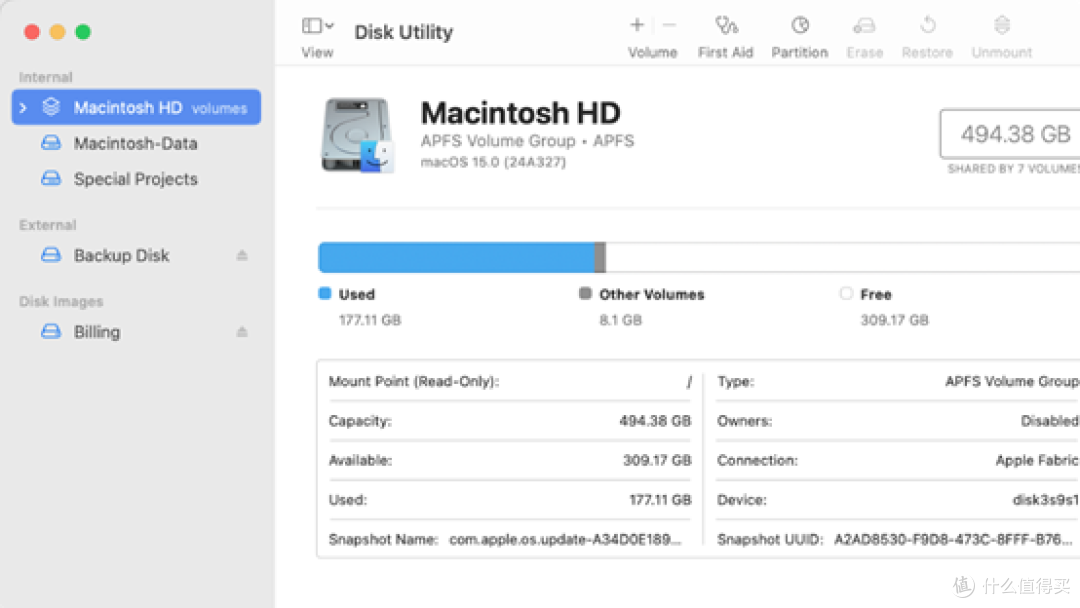This screenshot has height=608, width=1080.
Task: Select the Macintosh-Data volume
Action: pos(136,143)
